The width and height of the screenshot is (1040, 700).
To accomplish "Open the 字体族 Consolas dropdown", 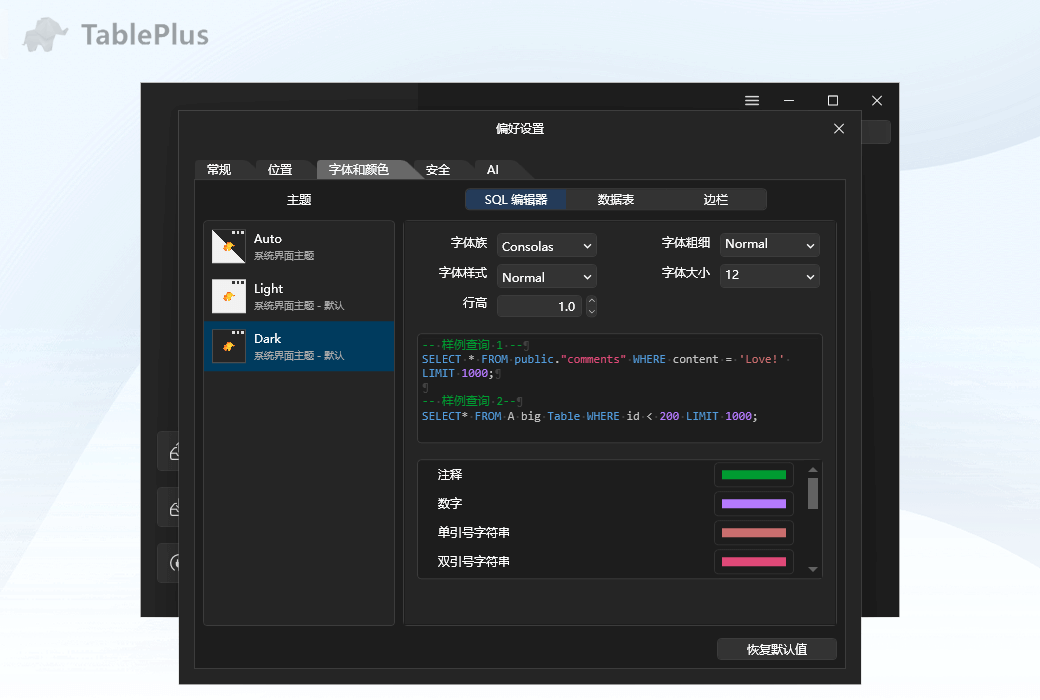I will (x=546, y=245).
